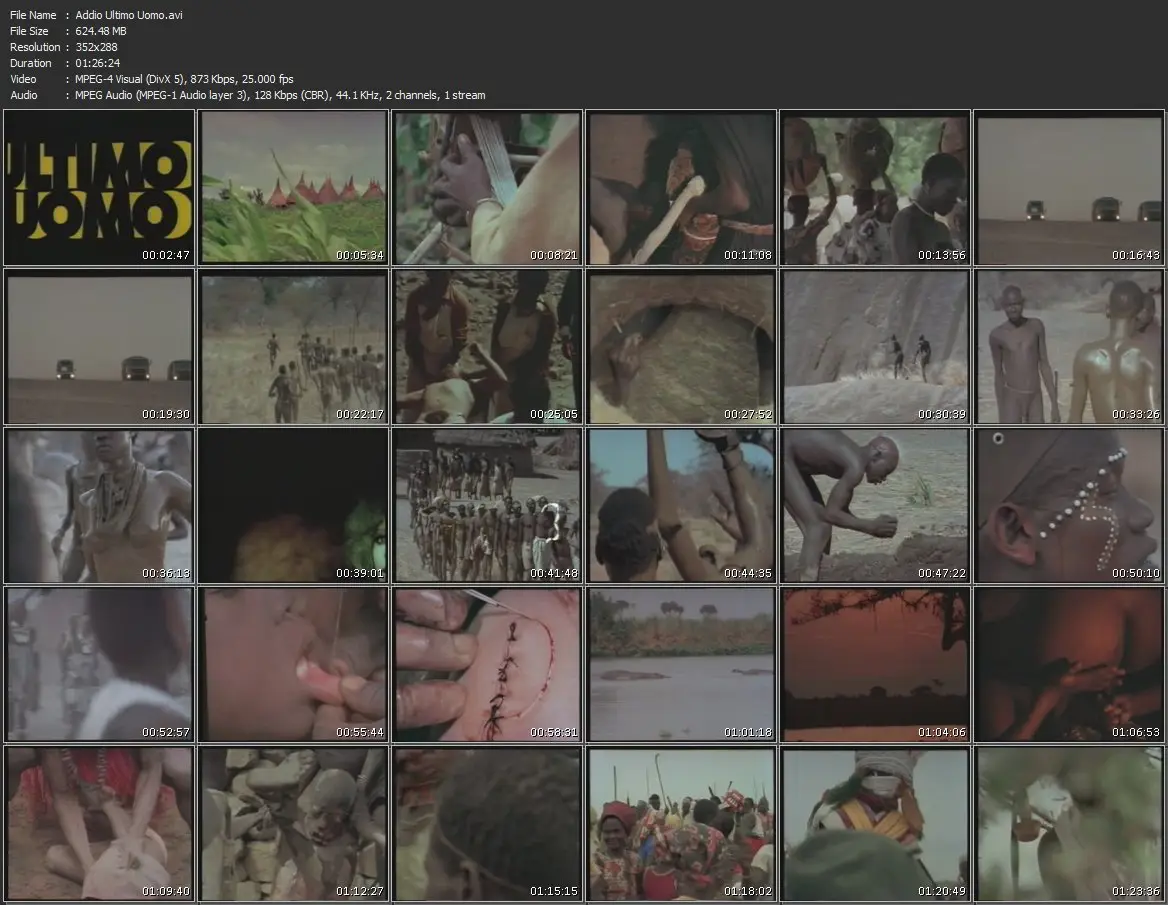Pick the sunset thumbnail at 01:04:06
The image size is (1168, 905).
[875, 665]
